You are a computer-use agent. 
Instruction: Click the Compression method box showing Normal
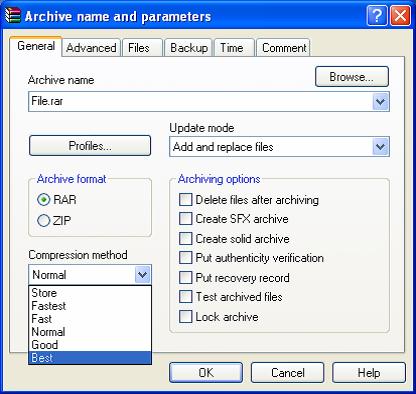pos(90,275)
